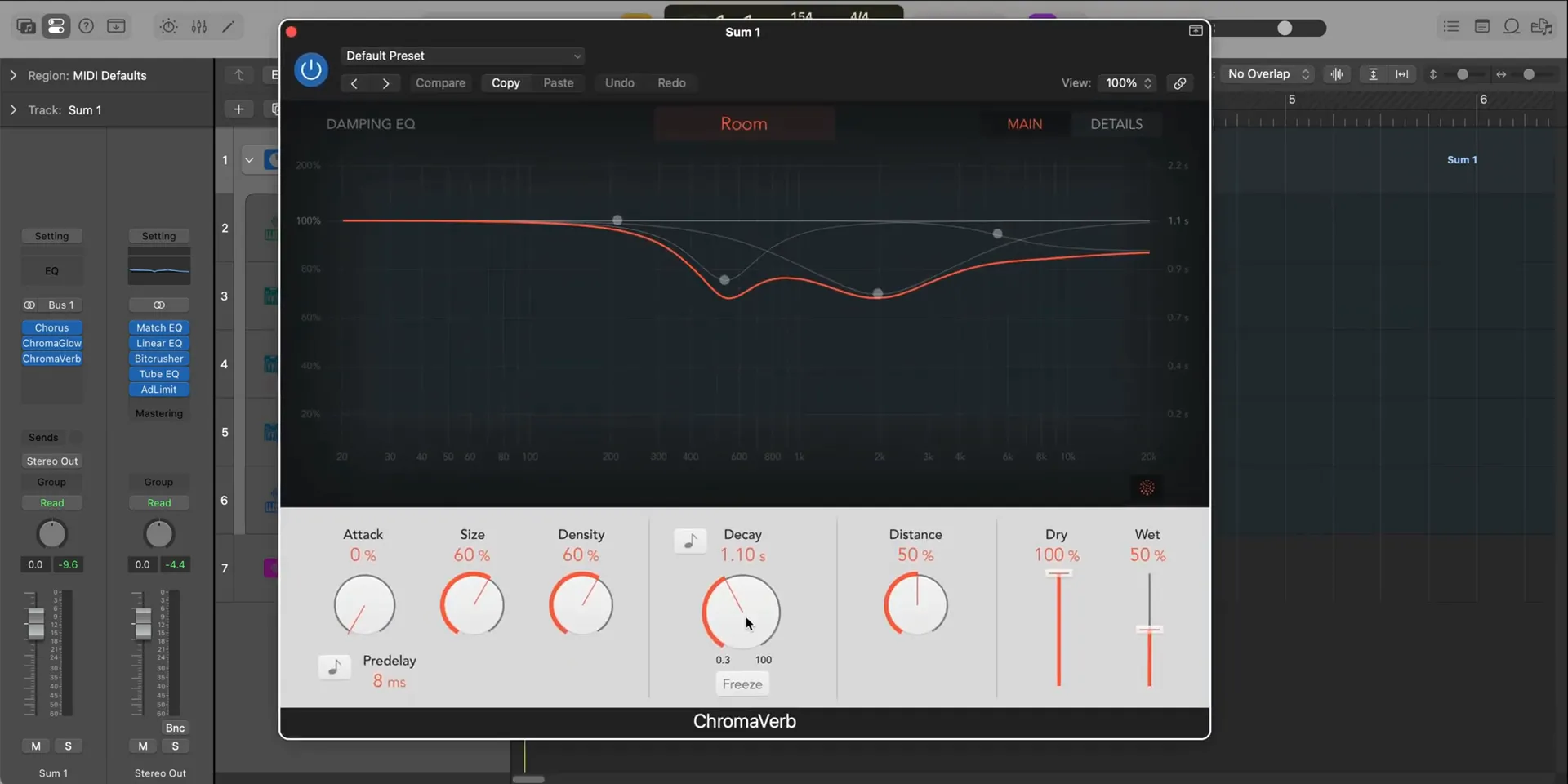The height and width of the screenshot is (784, 1568).
Task: Toggle the Decay note sync button
Action: (x=690, y=541)
